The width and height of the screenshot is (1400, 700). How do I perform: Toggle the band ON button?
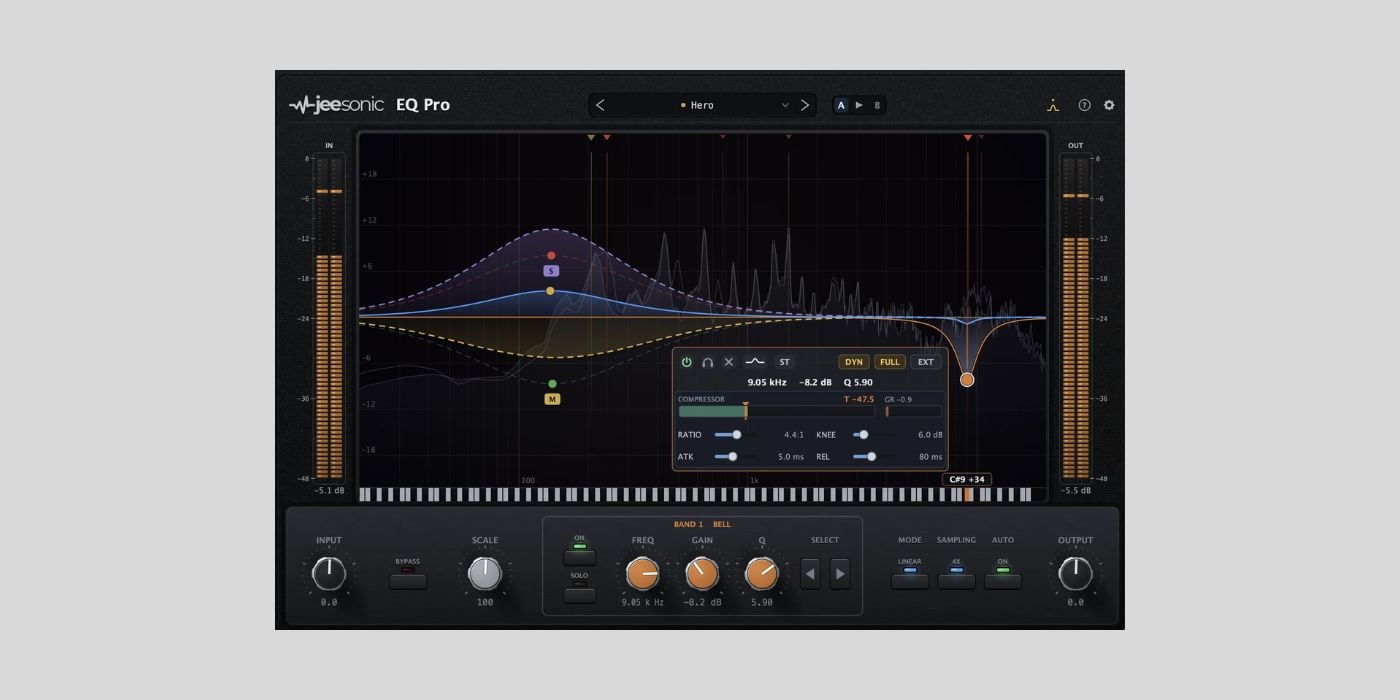579,556
